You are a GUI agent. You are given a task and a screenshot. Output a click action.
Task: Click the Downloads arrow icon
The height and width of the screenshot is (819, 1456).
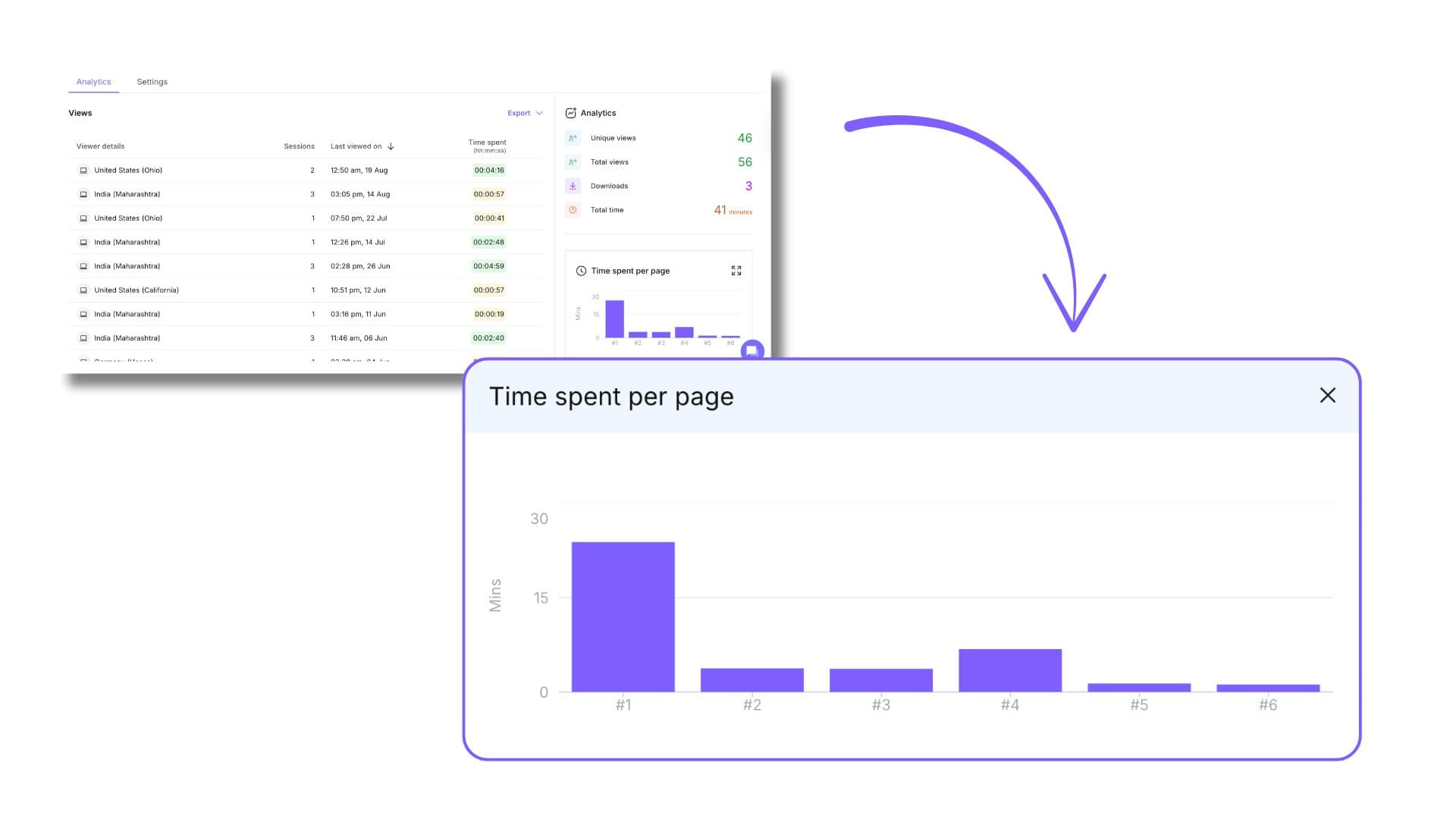point(573,186)
